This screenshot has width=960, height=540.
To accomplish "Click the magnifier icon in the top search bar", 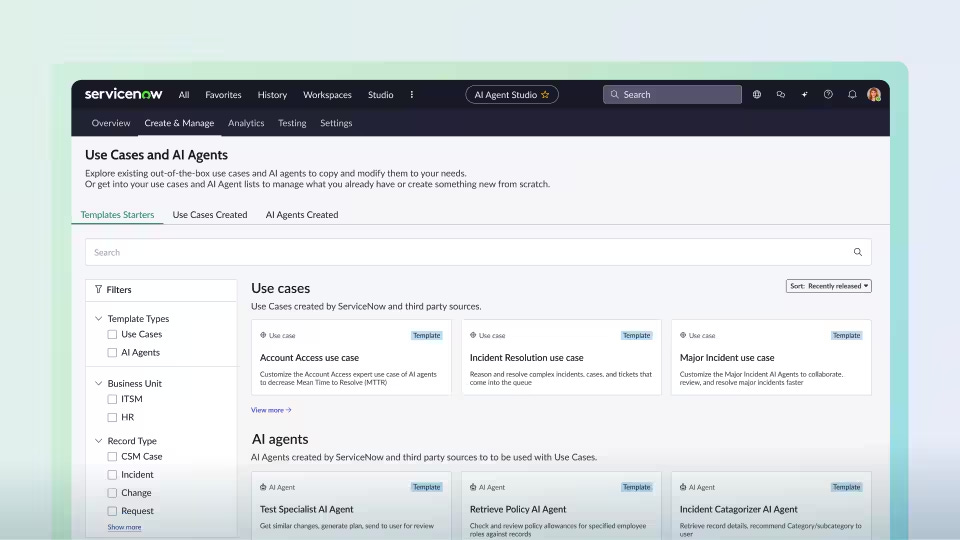I will [614, 94].
